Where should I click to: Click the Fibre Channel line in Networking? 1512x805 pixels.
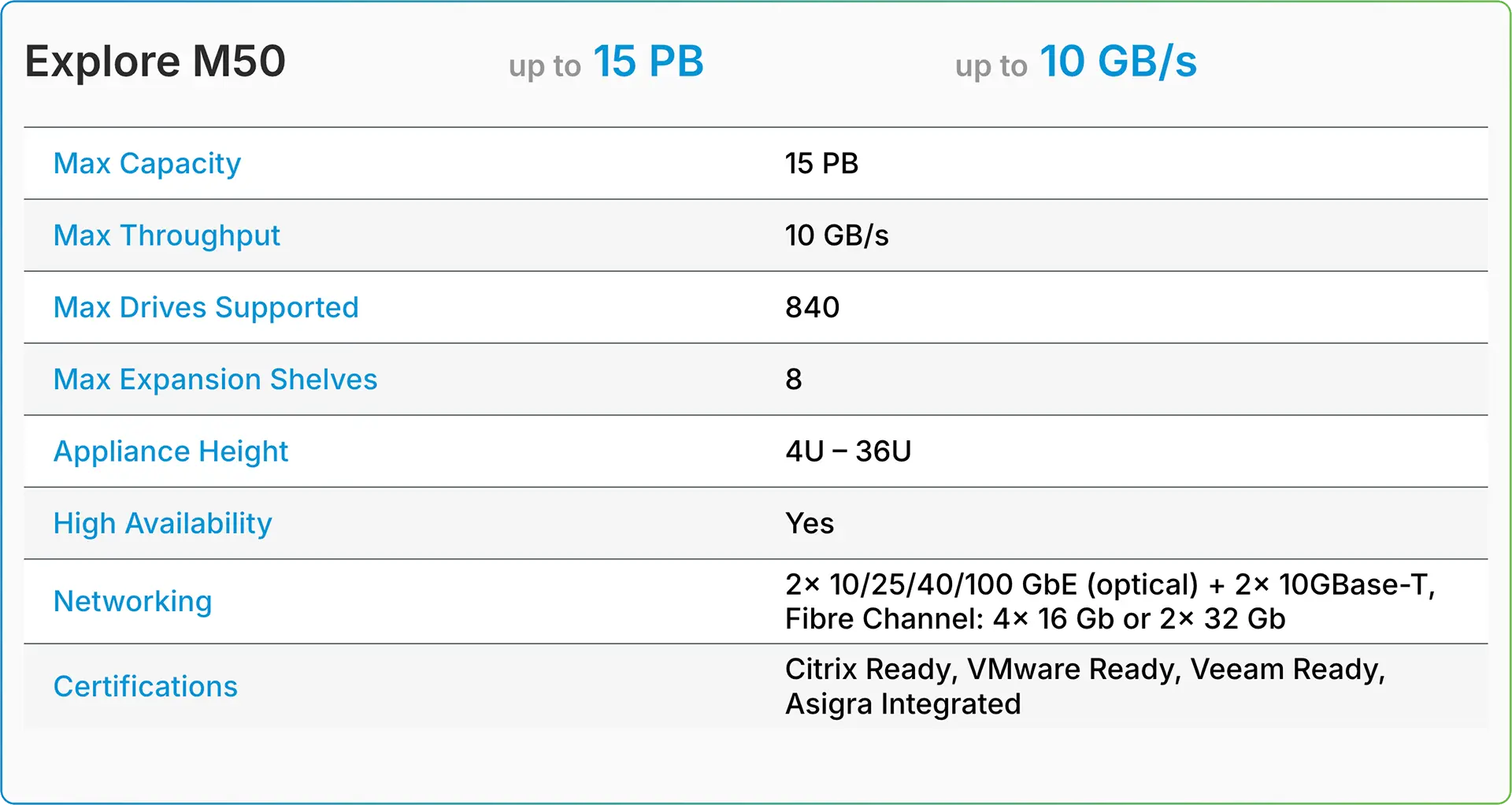(1035, 619)
